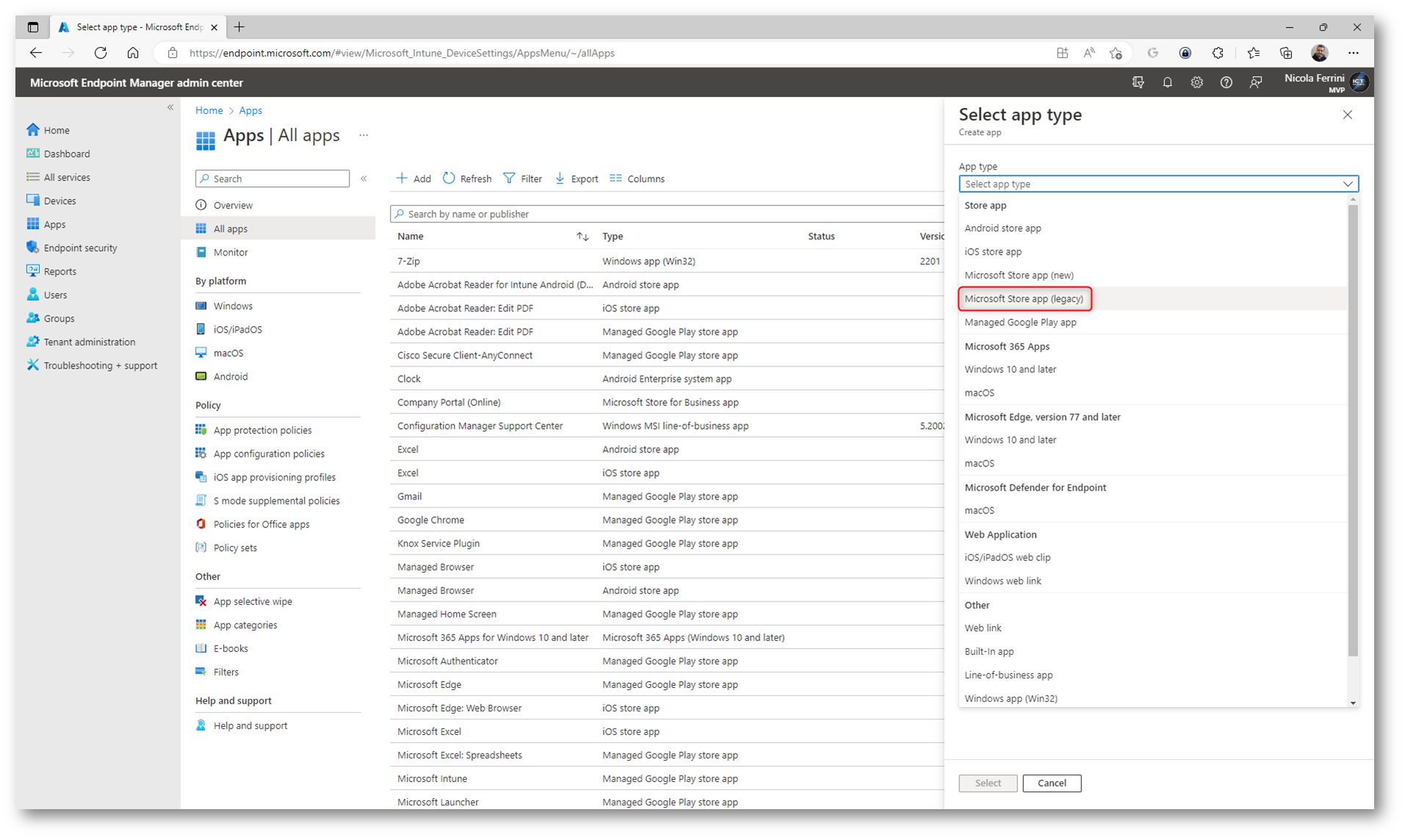
Task: Click the Cancel button
Action: click(x=1051, y=783)
